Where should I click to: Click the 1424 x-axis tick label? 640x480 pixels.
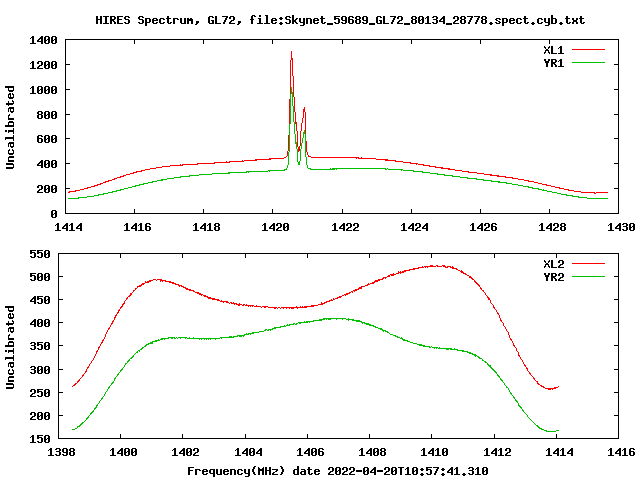(414, 227)
